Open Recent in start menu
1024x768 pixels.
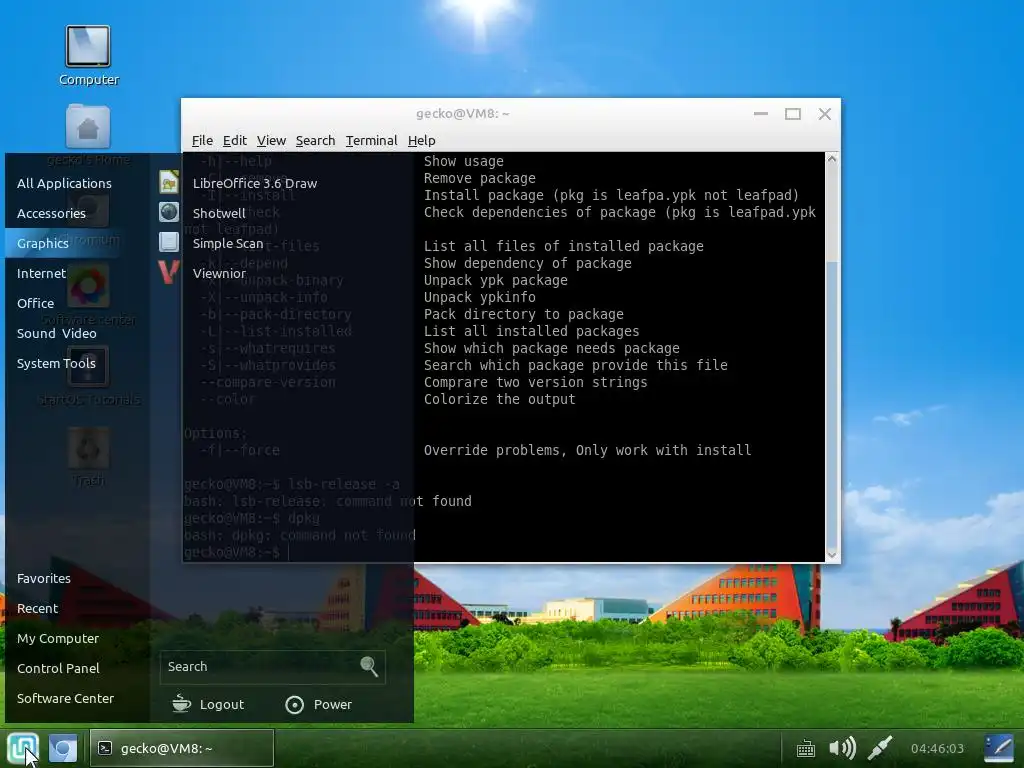click(37, 609)
